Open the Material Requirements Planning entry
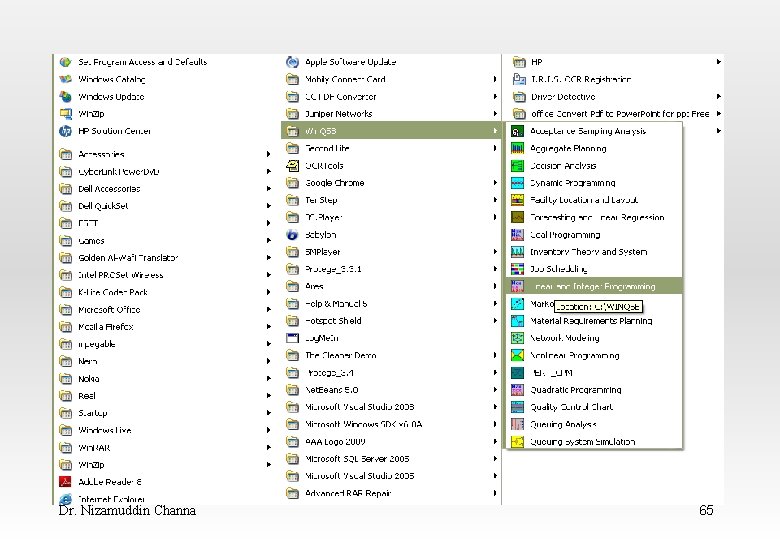The width and height of the screenshot is (780, 540). coord(591,321)
